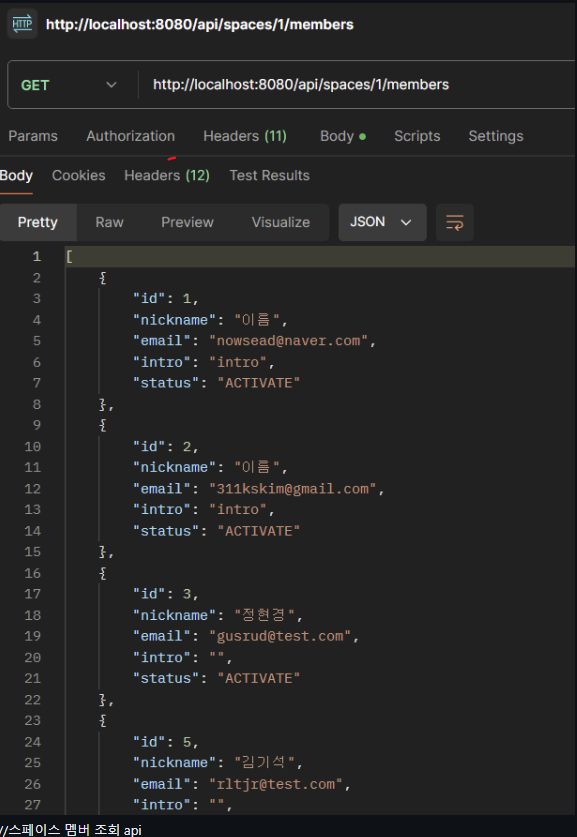
Task: Click the "ACTIVATE" status on line 7
Action: (259, 383)
